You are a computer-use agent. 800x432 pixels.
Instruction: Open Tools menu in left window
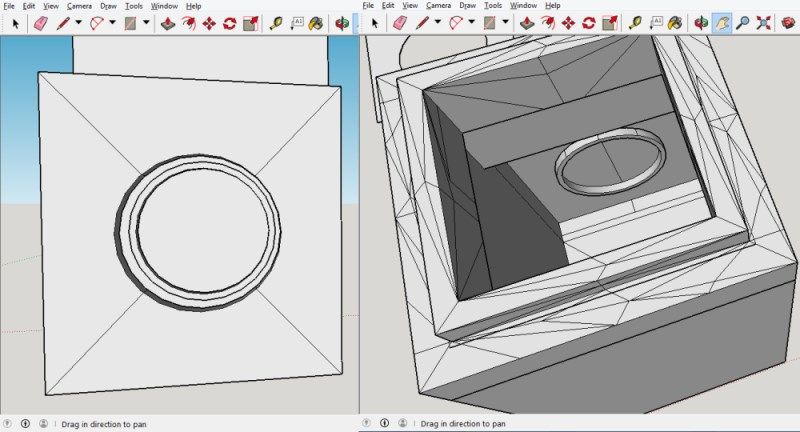(x=134, y=6)
